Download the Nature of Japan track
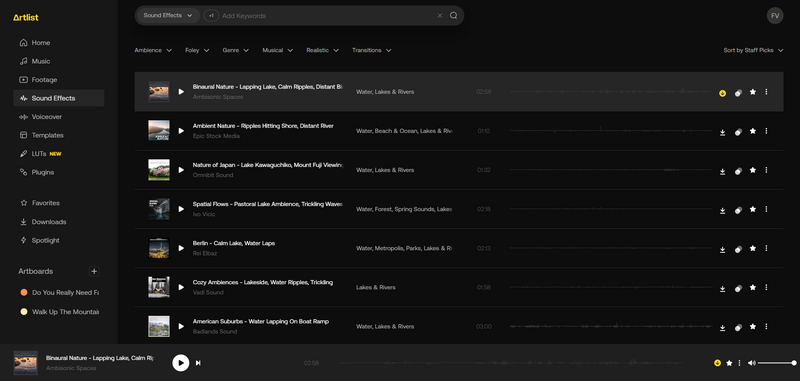Image resolution: width=800 pixels, height=381 pixels. (722, 171)
